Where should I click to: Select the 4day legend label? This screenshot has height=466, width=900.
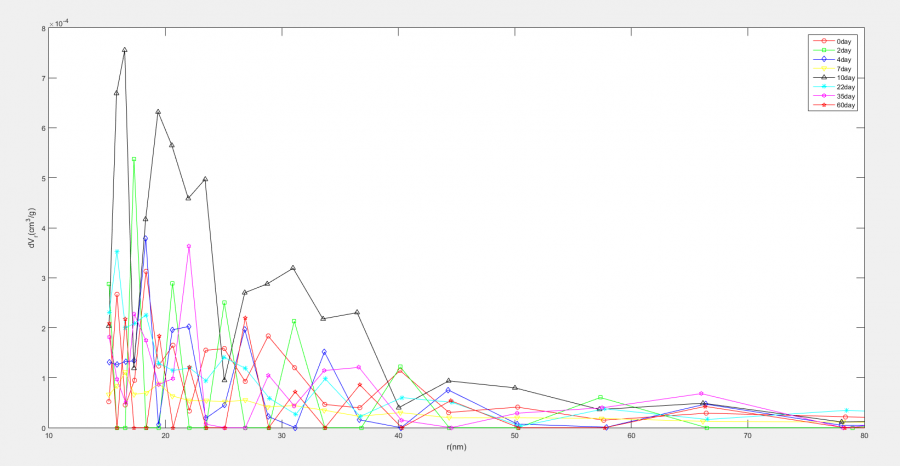click(843, 60)
